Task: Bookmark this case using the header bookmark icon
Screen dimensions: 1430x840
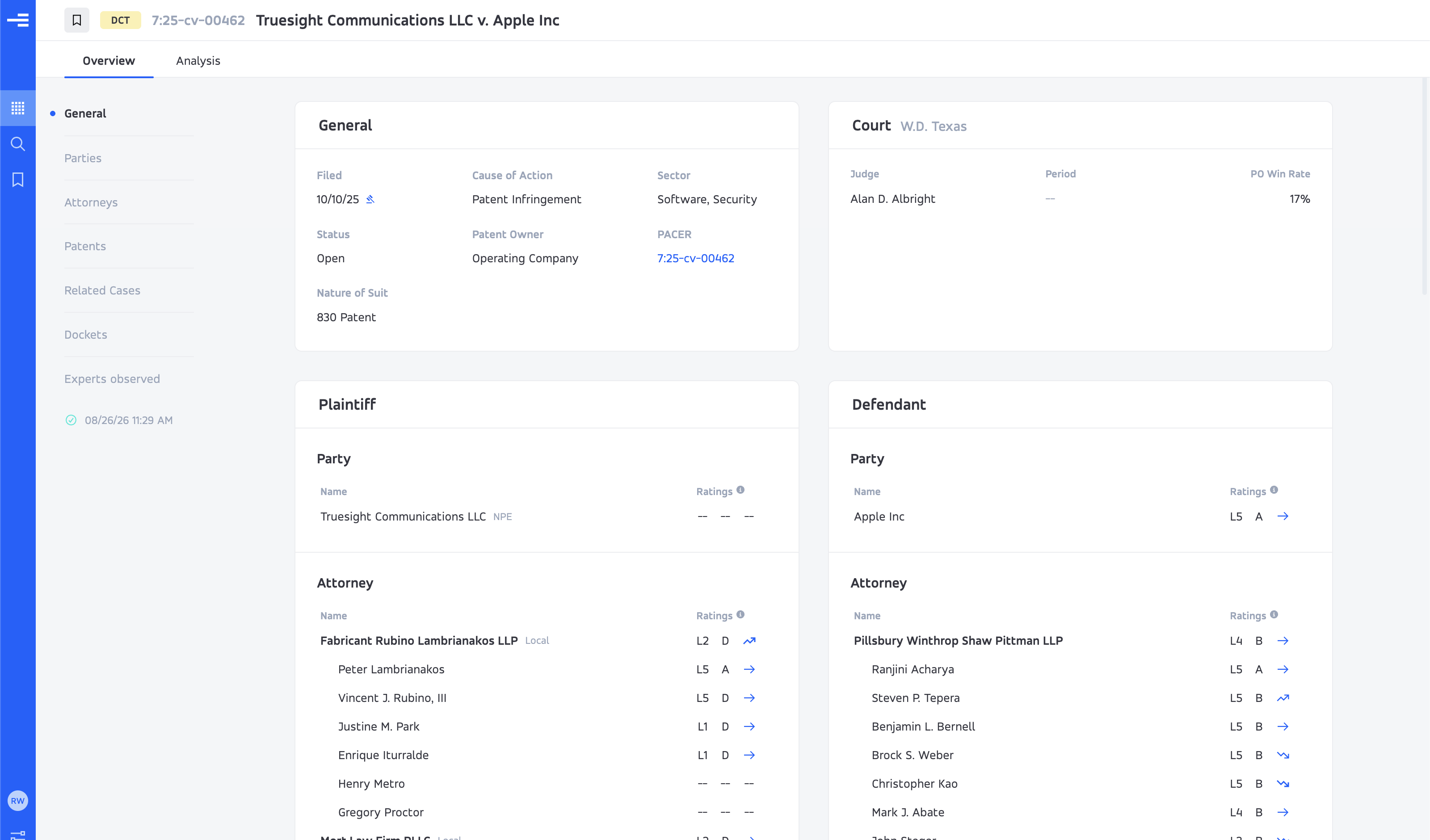Action: pos(76,21)
